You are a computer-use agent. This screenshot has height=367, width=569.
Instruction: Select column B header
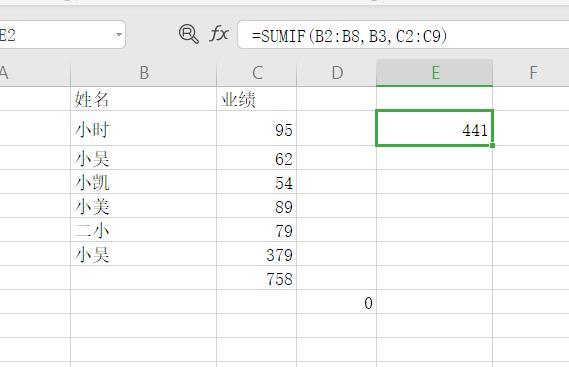coord(144,73)
